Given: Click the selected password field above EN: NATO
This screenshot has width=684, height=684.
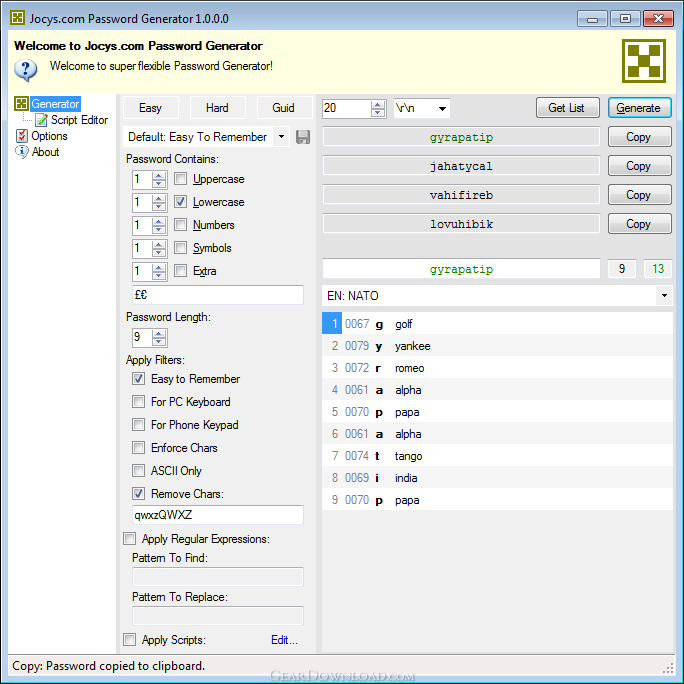Looking at the screenshot, I should [x=461, y=269].
